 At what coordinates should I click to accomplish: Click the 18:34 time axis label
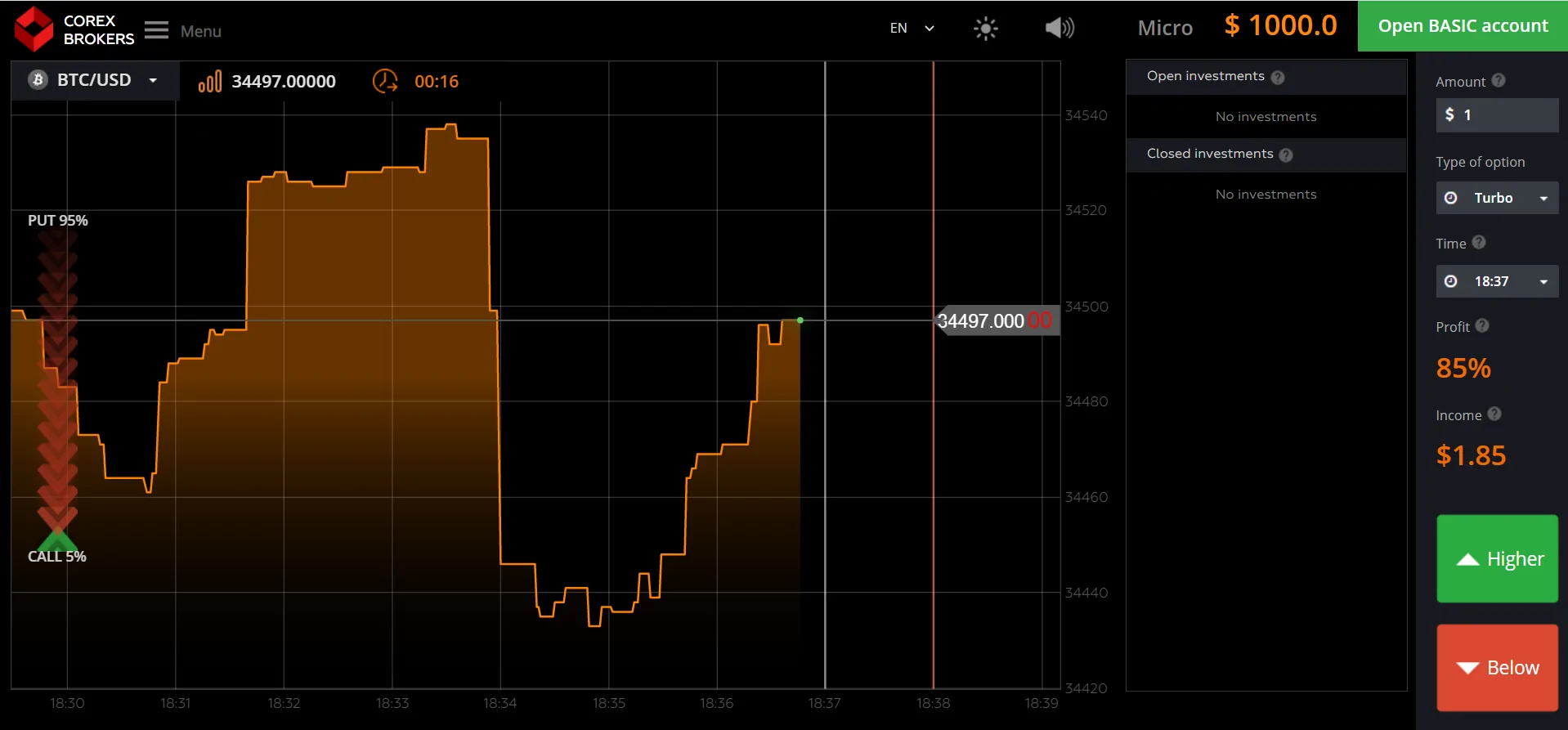tap(500, 703)
